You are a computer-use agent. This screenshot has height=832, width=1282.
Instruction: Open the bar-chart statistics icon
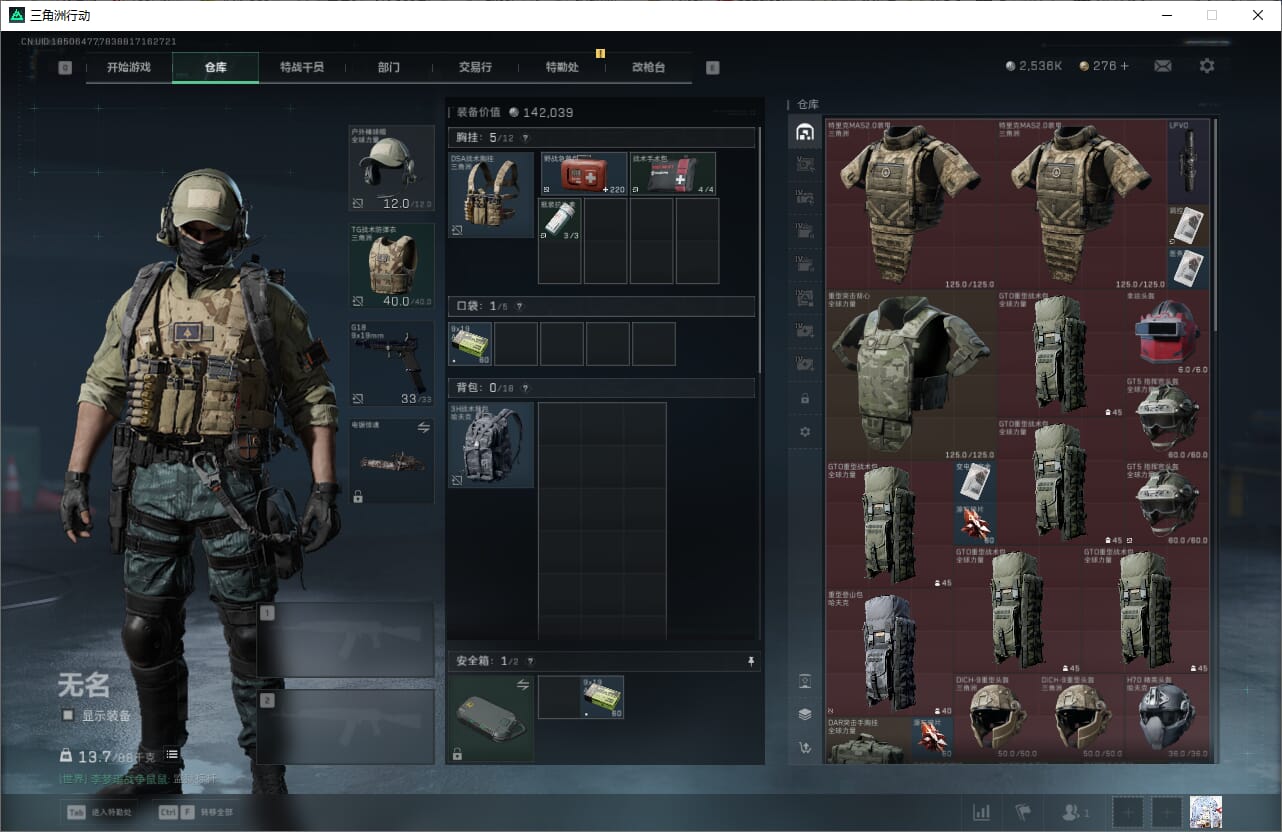coord(982,812)
